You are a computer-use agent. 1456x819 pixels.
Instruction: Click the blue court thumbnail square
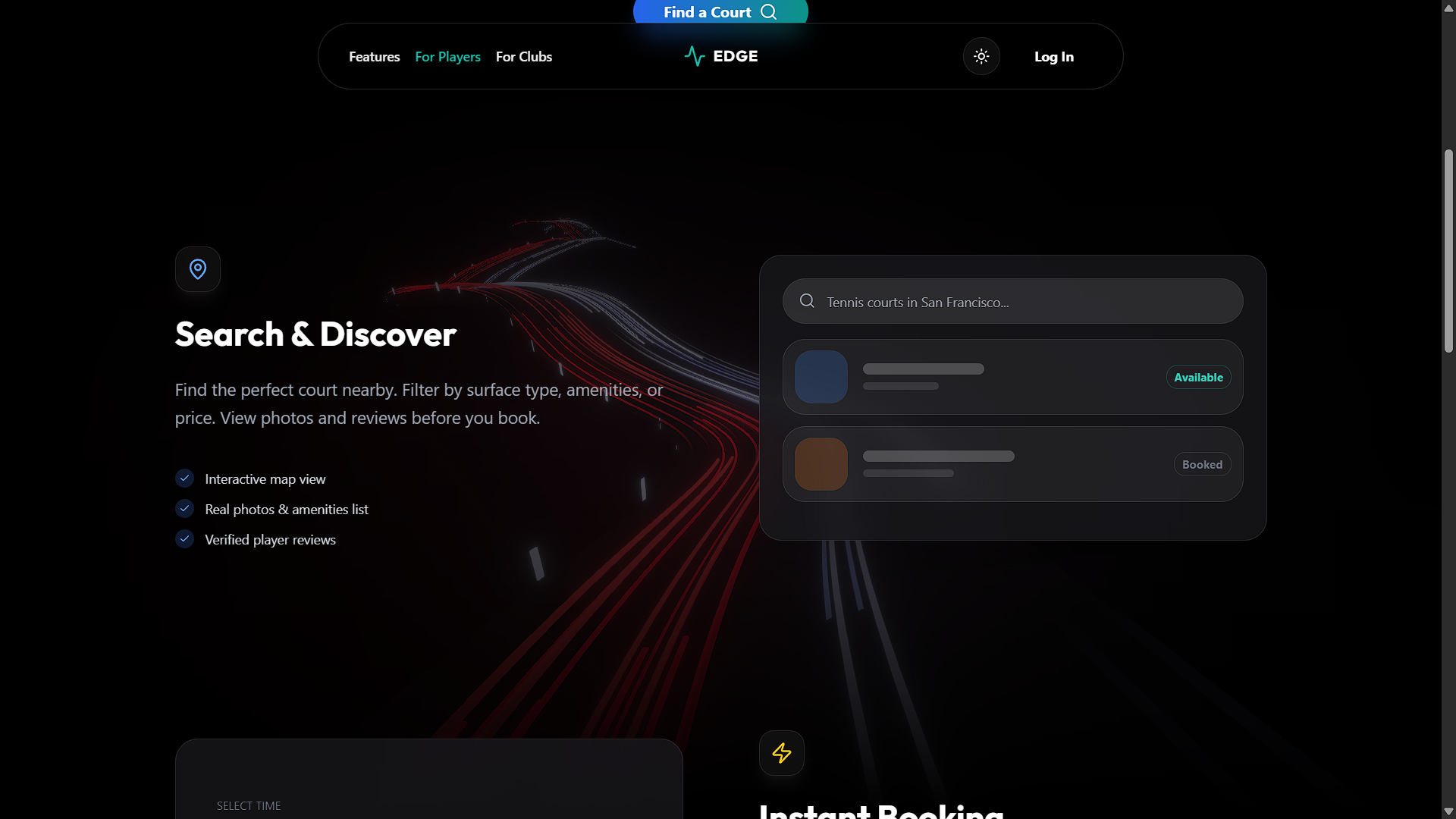coord(821,377)
